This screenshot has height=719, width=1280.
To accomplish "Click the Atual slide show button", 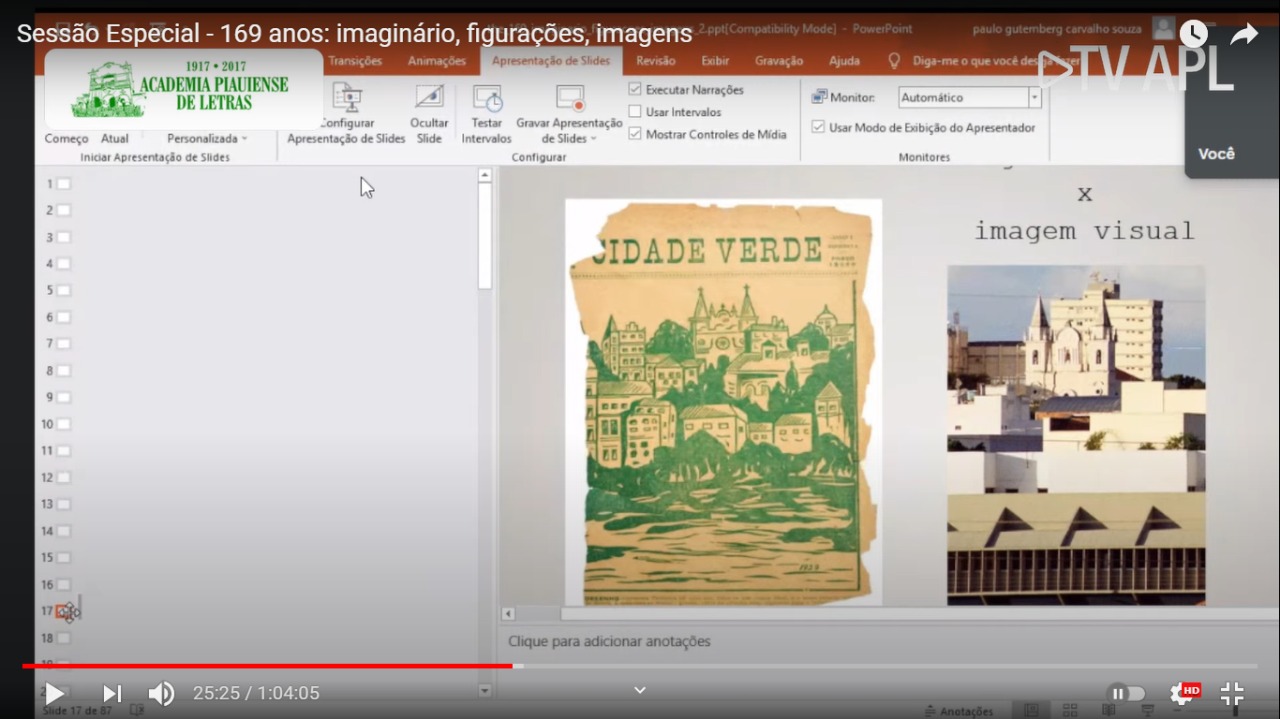I will click(x=115, y=139).
